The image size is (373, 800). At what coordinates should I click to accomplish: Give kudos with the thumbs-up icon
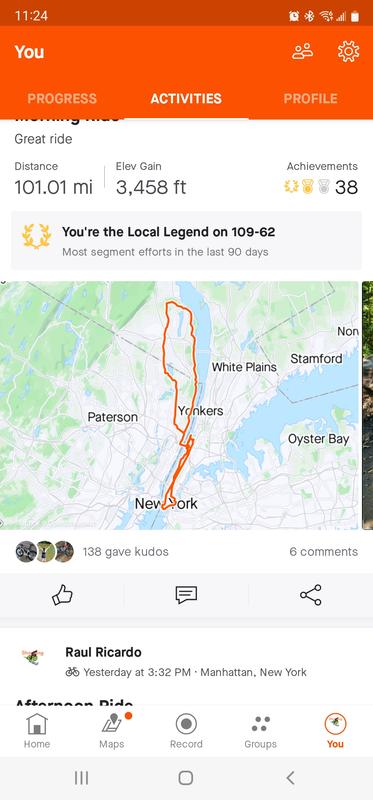[62, 595]
